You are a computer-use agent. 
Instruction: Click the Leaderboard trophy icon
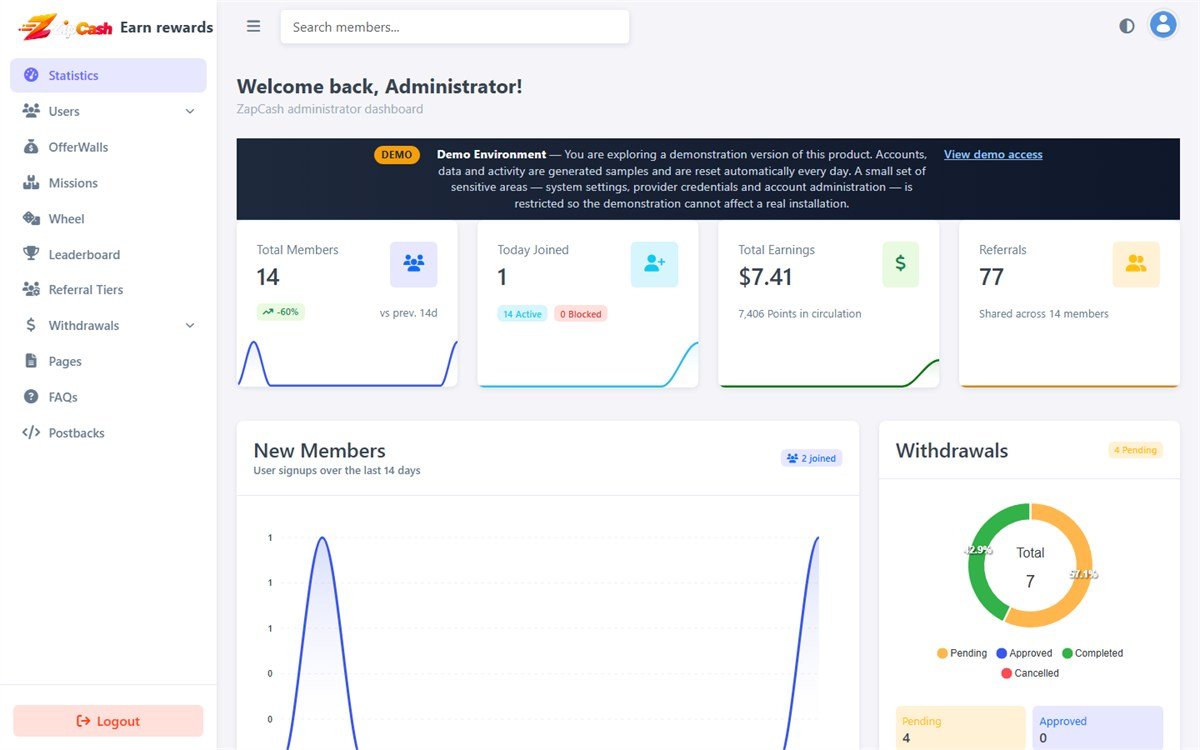(x=31, y=254)
